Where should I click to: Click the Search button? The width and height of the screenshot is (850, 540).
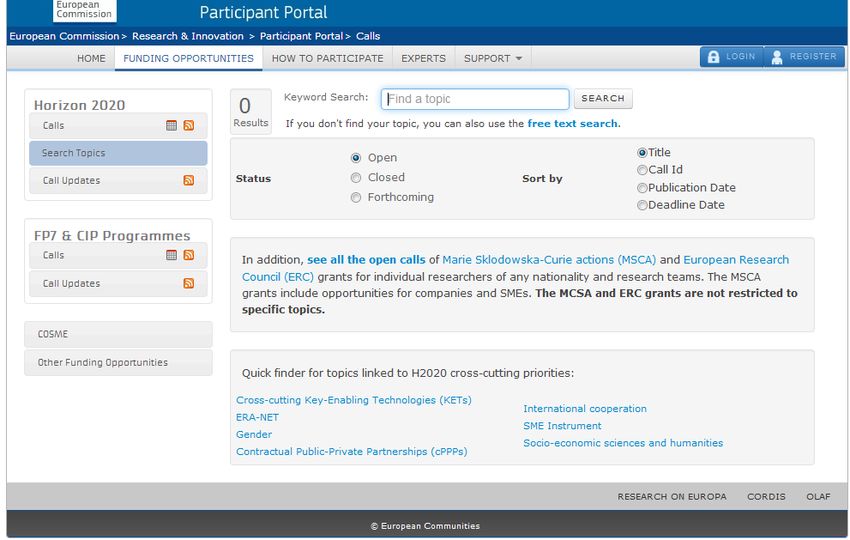coord(603,99)
